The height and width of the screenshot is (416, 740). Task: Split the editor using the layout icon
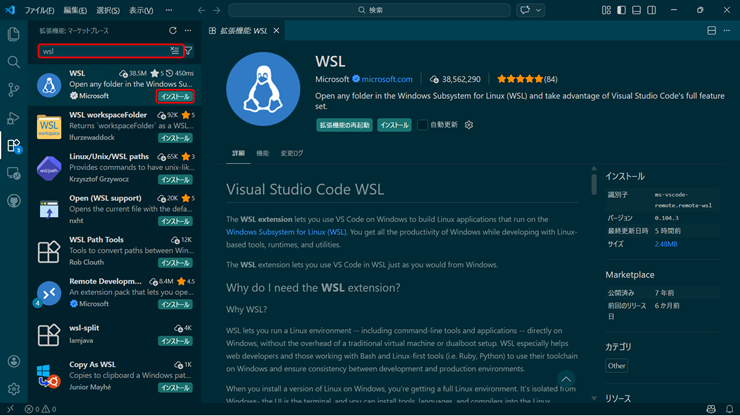tap(712, 31)
